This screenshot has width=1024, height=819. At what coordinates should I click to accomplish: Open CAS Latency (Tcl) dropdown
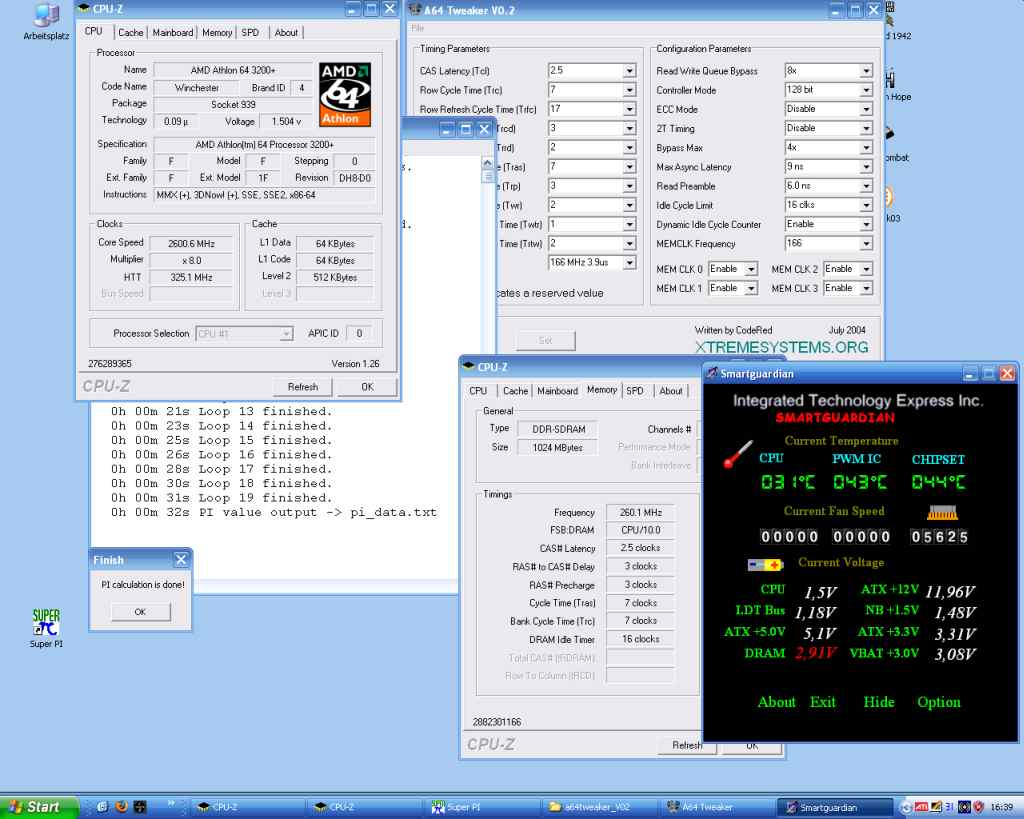(630, 71)
